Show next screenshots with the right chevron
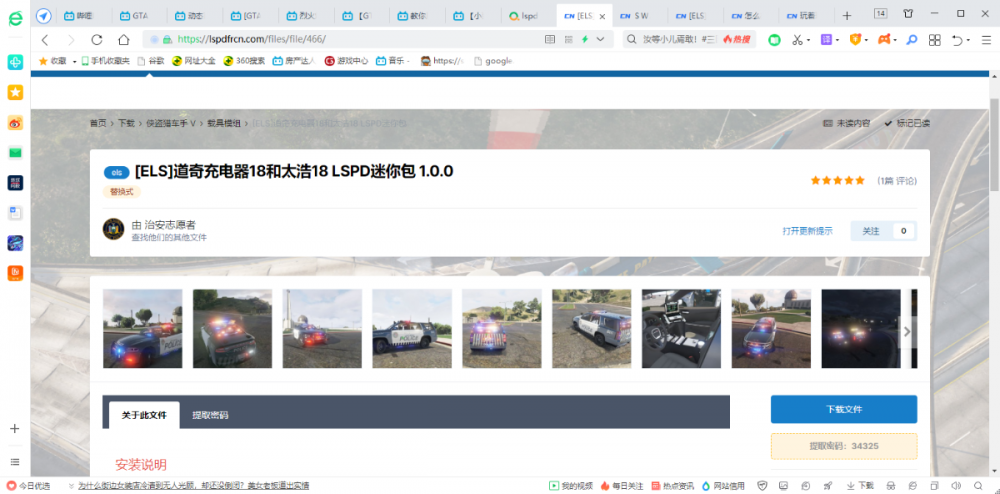 point(908,331)
